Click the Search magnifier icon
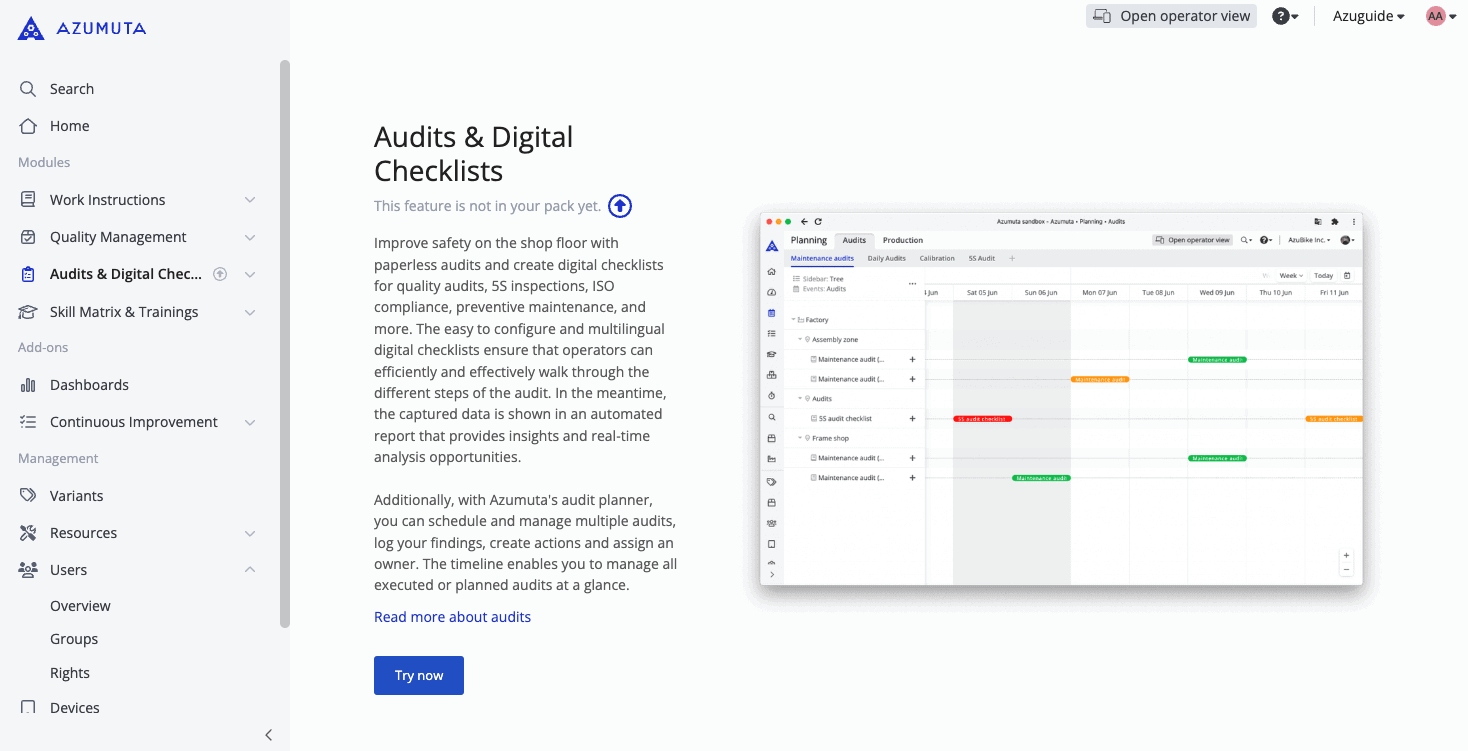 [x=28, y=89]
